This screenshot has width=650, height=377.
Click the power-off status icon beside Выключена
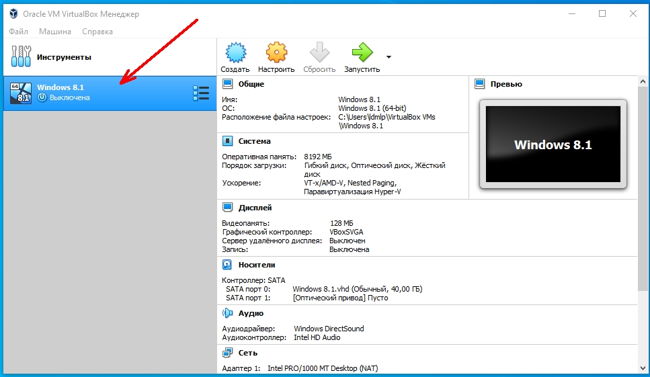coord(42,97)
